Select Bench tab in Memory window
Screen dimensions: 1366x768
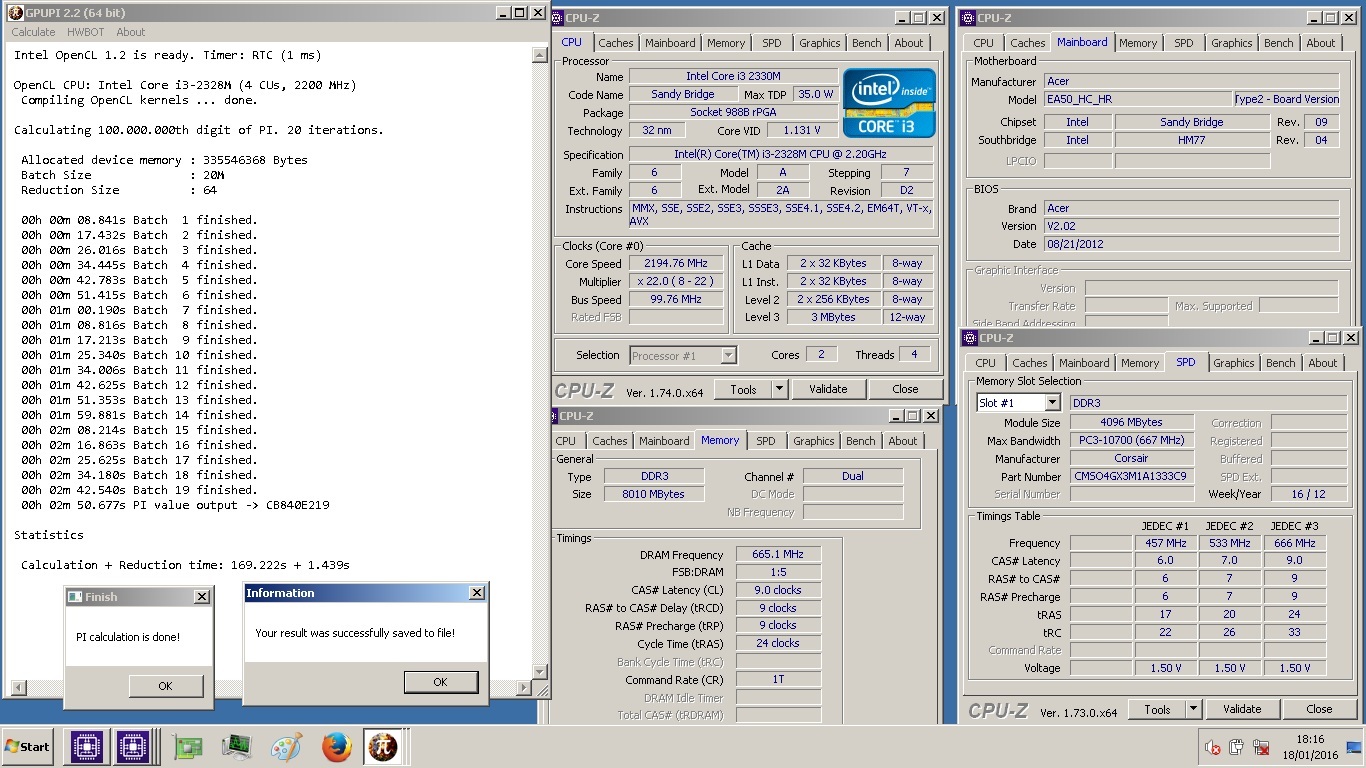[861, 441]
